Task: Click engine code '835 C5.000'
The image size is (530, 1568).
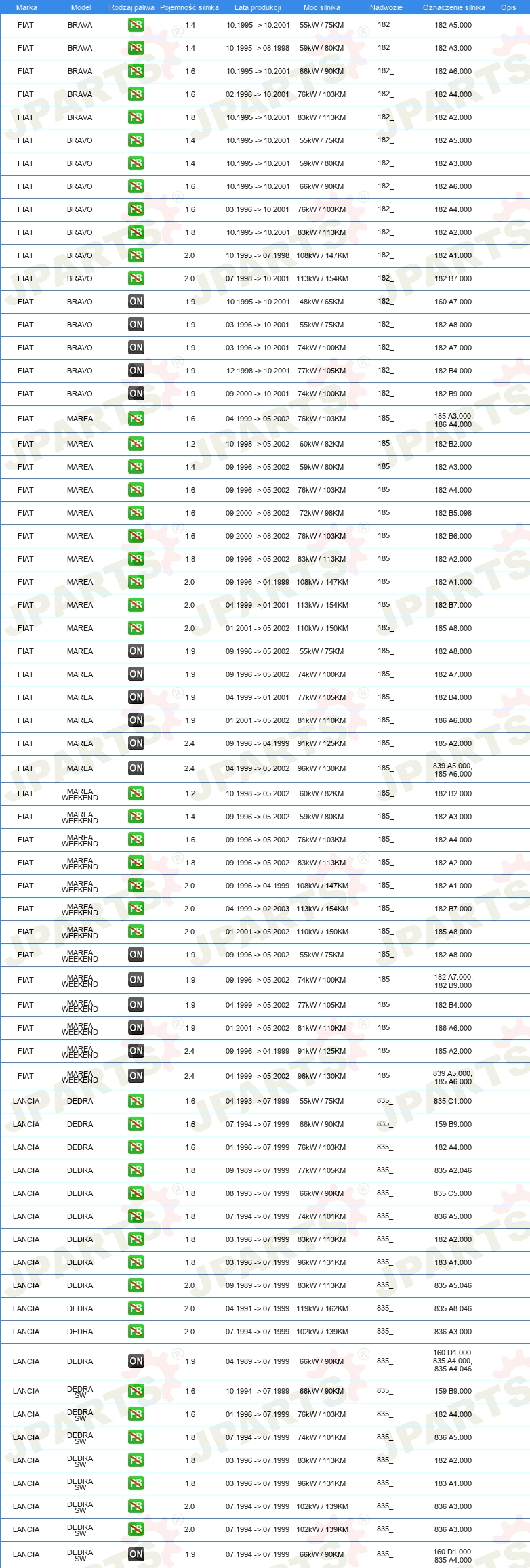Action: 453,1193
